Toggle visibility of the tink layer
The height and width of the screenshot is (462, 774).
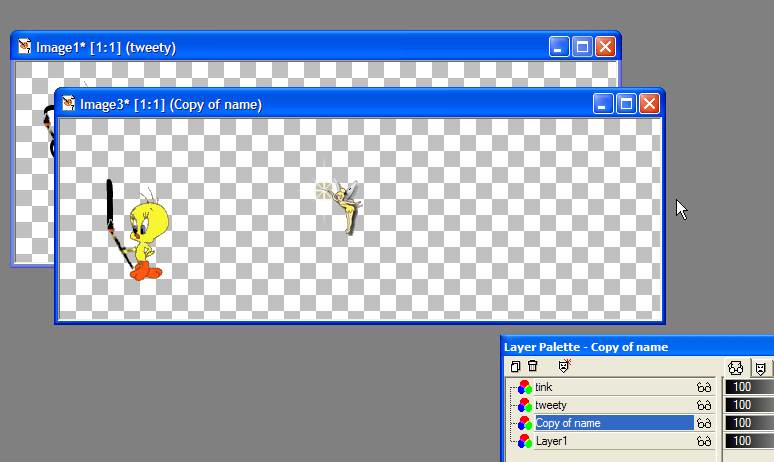pos(704,387)
